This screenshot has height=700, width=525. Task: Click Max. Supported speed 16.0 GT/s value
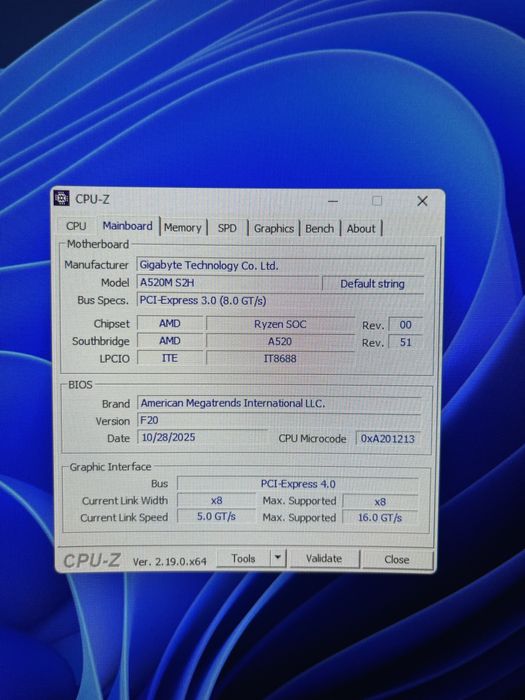click(380, 518)
